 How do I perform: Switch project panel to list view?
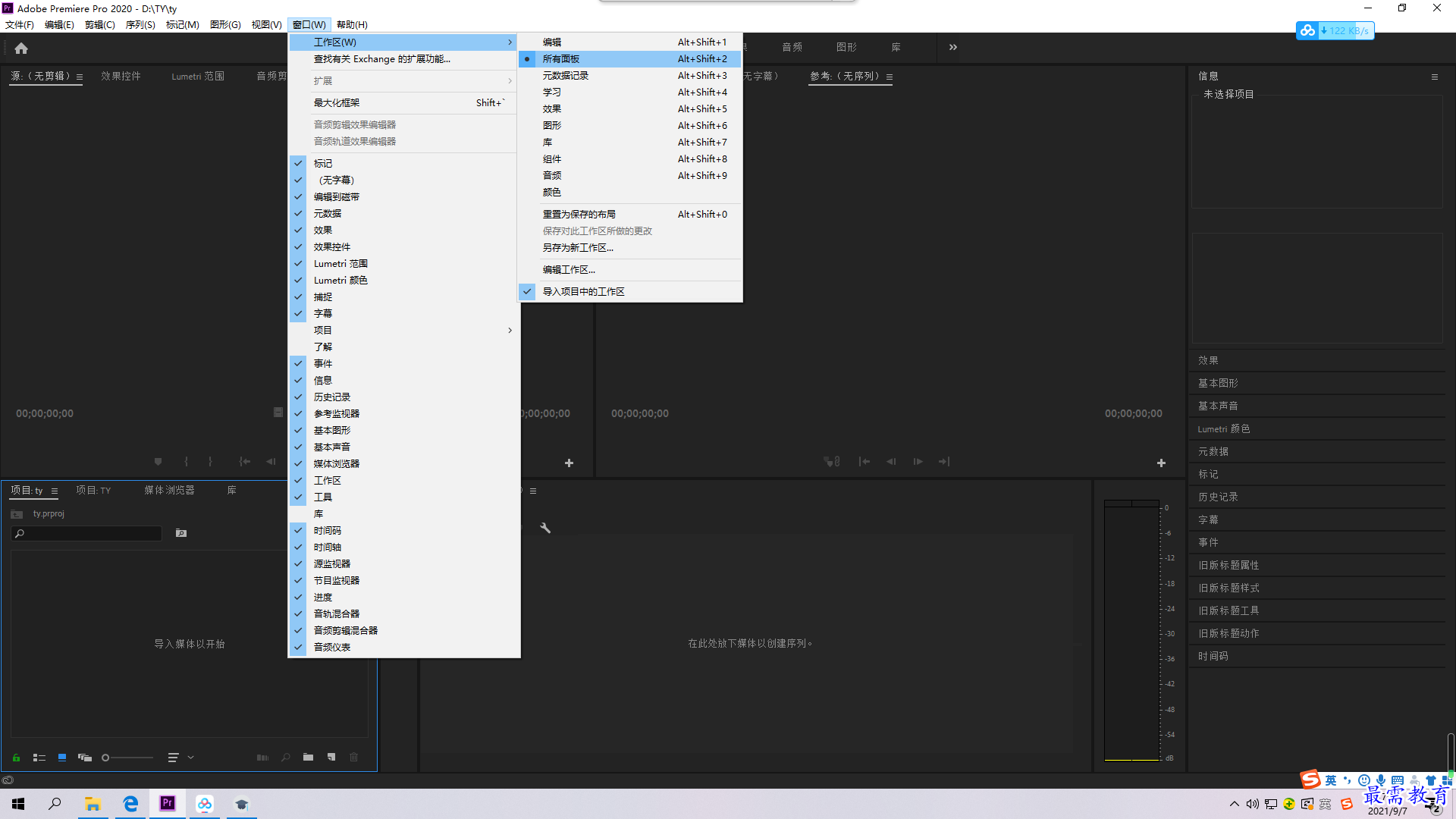tap(39, 758)
